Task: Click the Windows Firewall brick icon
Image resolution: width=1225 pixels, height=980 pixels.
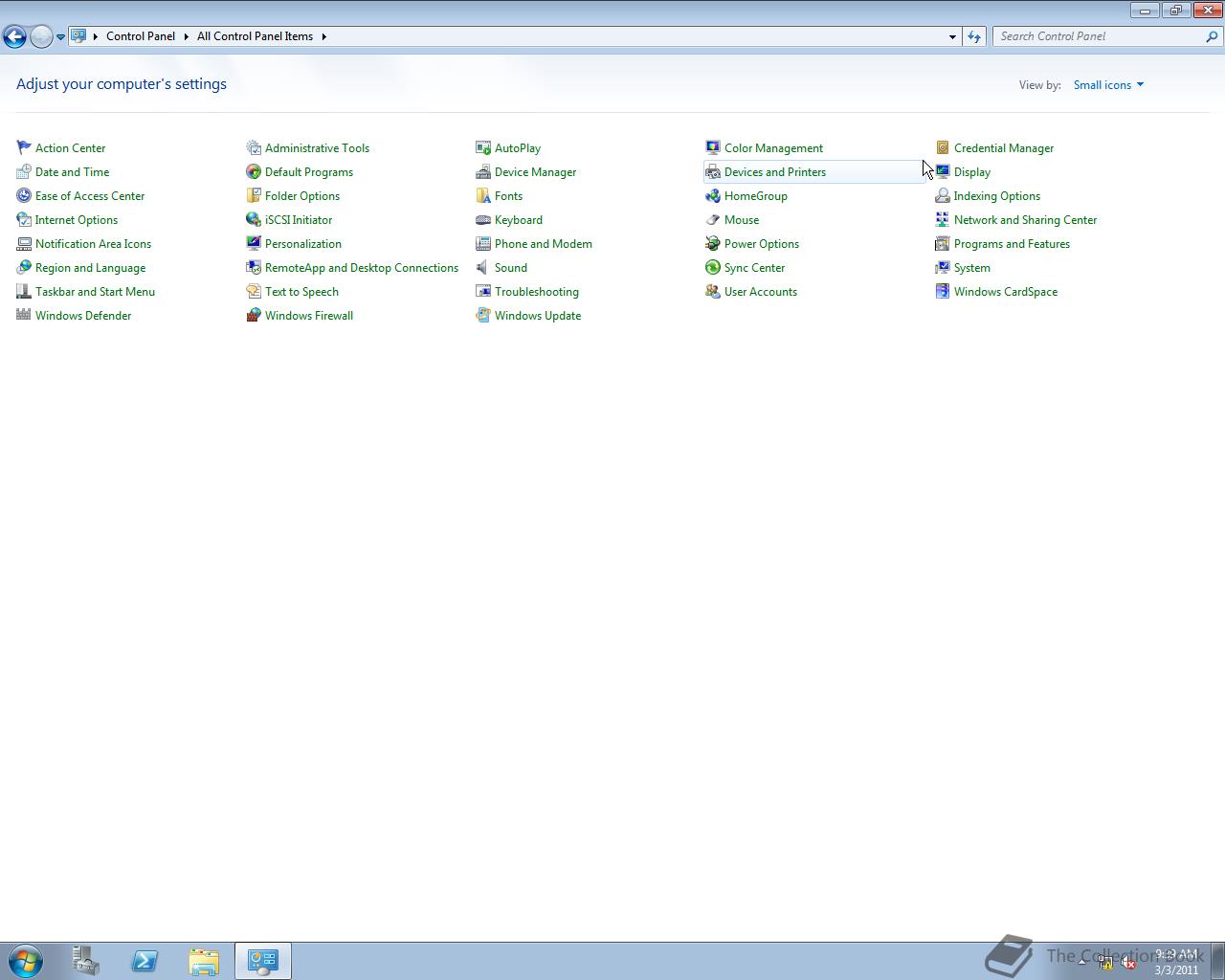Action: click(254, 315)
